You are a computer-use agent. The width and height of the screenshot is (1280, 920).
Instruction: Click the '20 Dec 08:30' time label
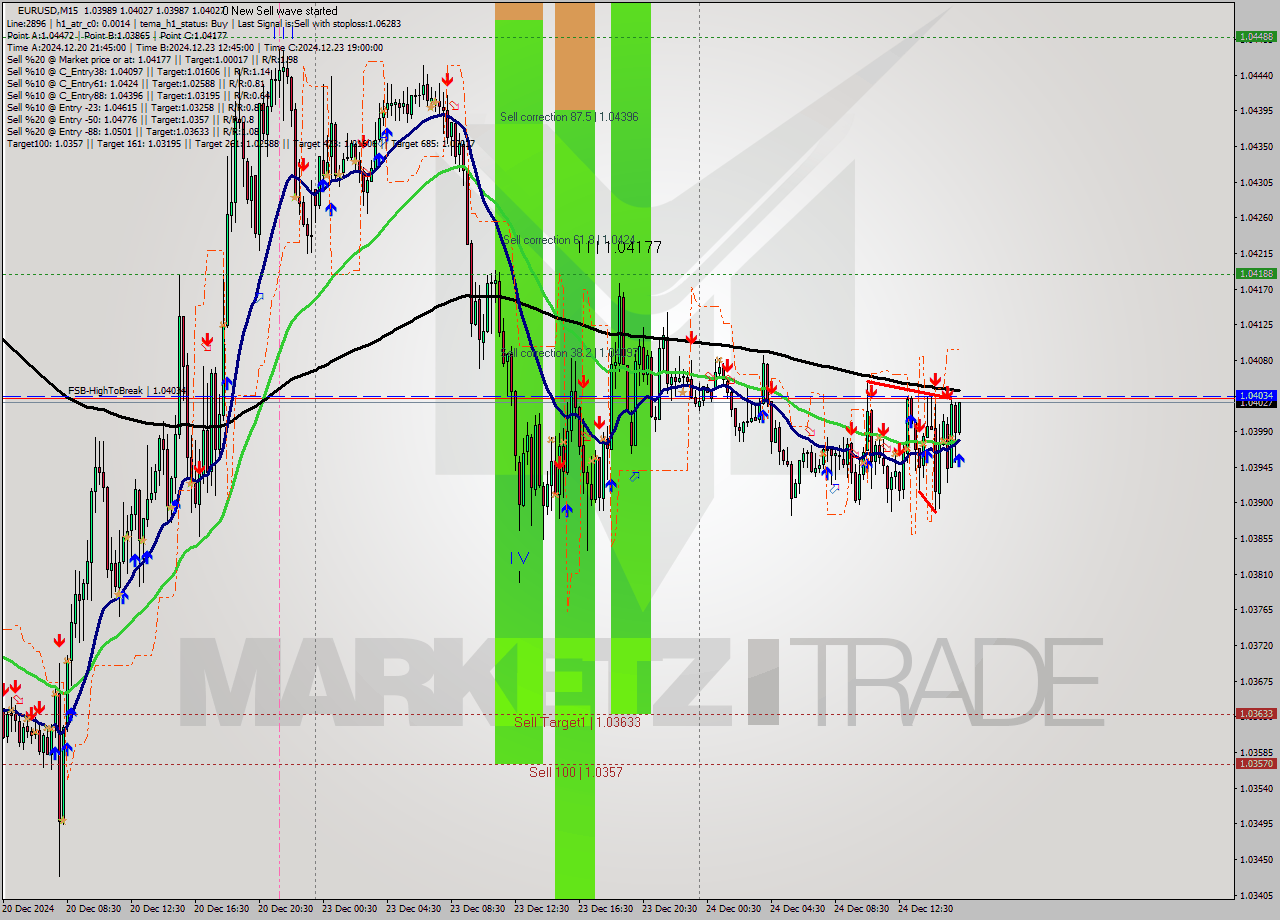pos(94,909)
